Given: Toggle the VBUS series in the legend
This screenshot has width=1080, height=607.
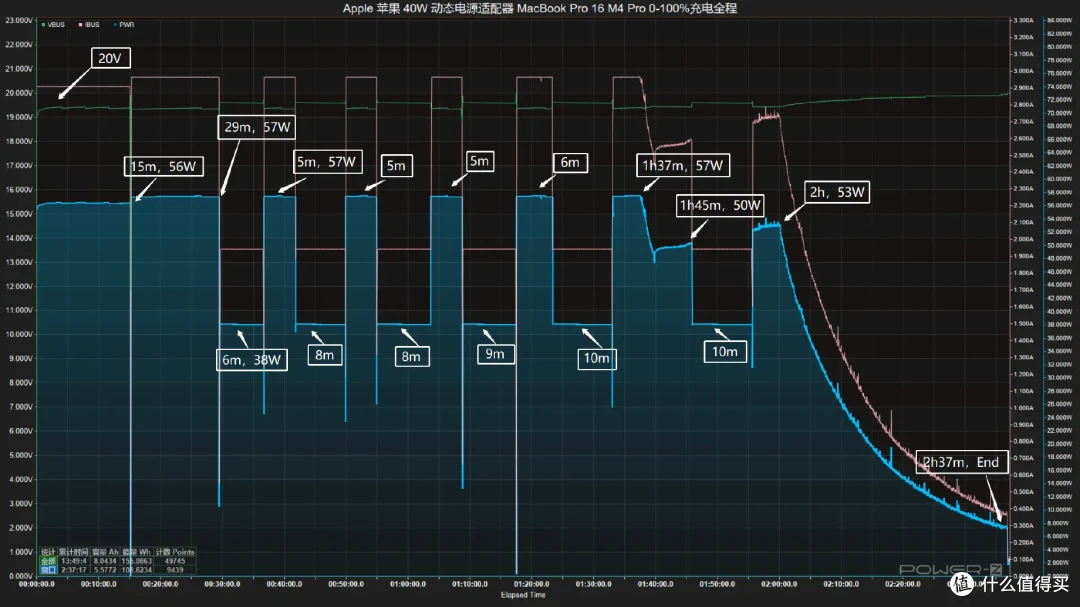Looking at the screenshot, I should [53, 25].
